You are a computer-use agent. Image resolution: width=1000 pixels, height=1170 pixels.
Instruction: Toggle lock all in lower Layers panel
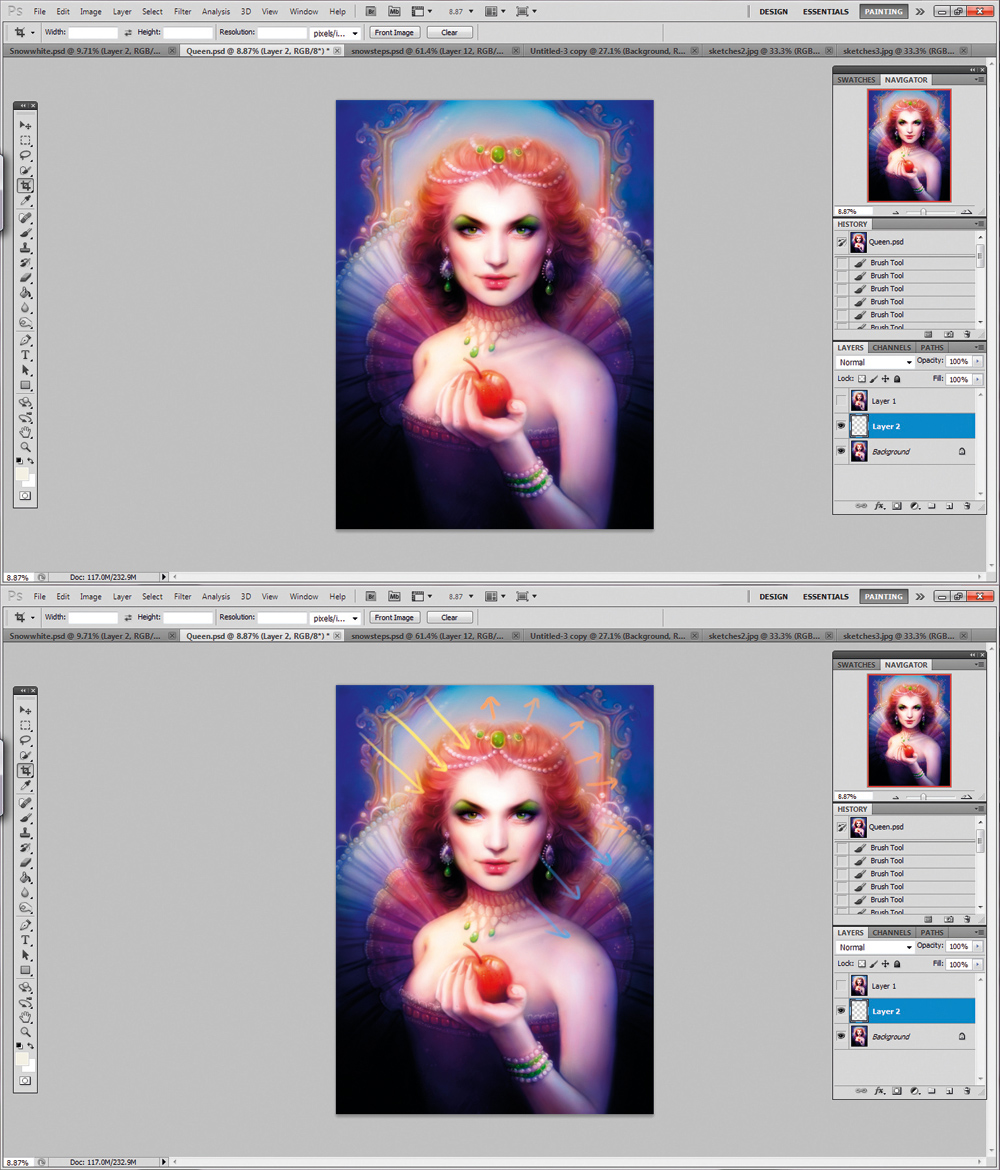tap(897, 964)
